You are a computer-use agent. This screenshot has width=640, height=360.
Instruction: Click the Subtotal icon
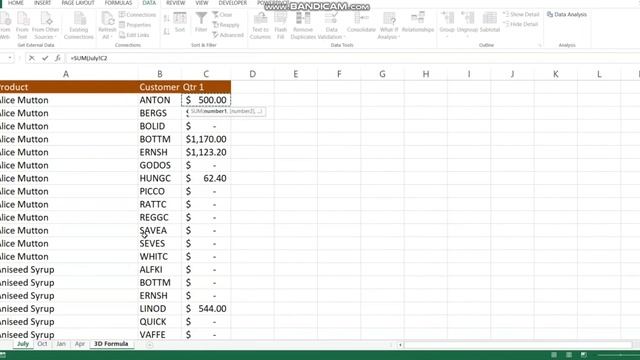(x=490, y=22)
